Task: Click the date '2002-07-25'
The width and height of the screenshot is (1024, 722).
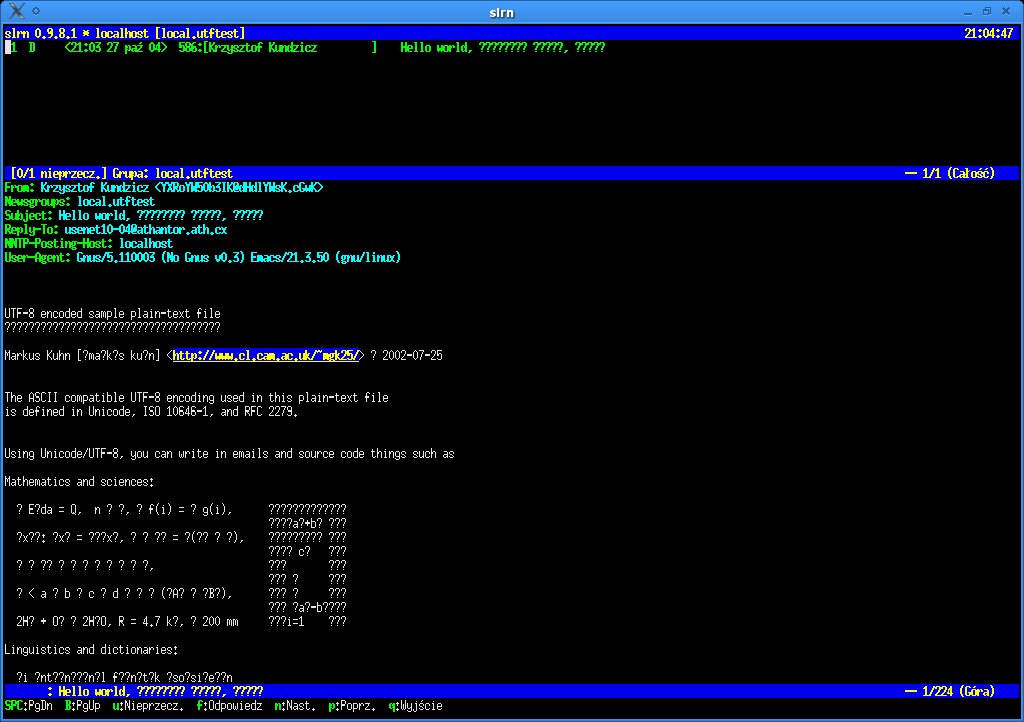Action: (x=412, y=356)
